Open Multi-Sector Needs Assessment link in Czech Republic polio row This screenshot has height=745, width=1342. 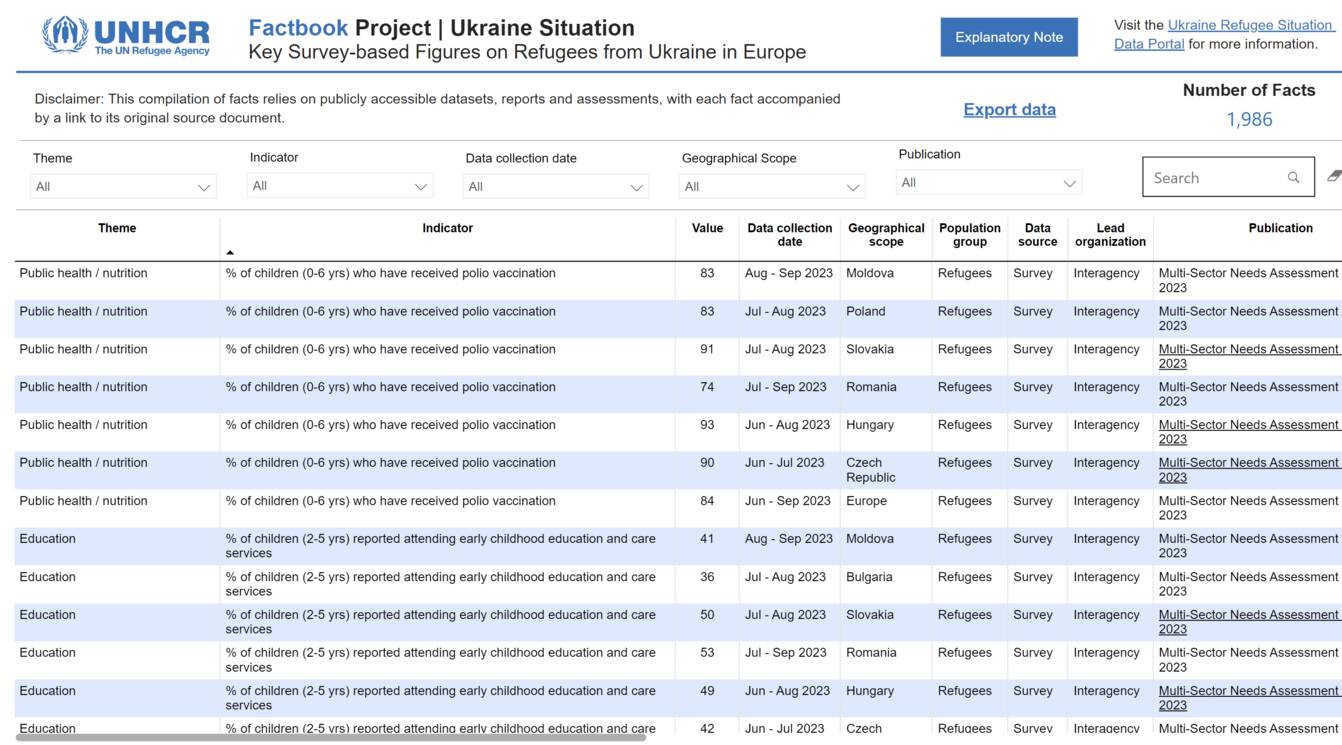click(1248, 470)
